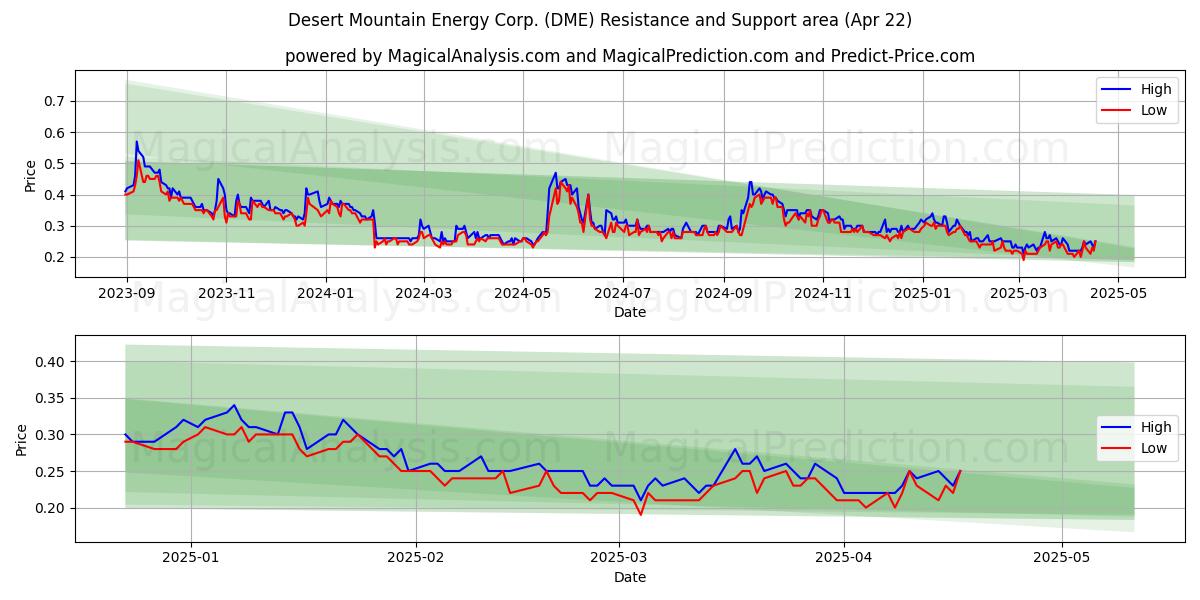Screen dimensions: 1200x600
Task: Click the September 2023 price peak on upper chart
Action: tap(137, 142)
